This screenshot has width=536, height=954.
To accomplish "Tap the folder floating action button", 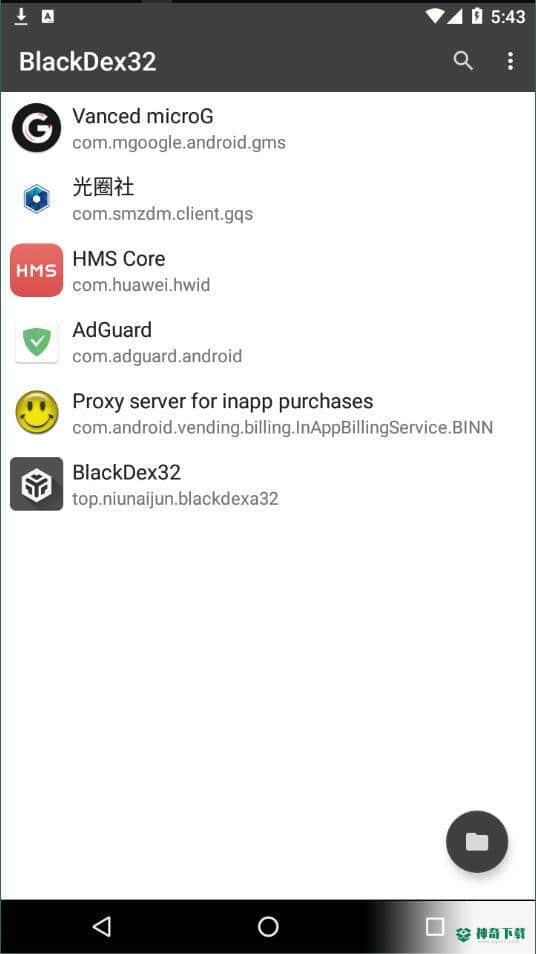I will 477,841.
